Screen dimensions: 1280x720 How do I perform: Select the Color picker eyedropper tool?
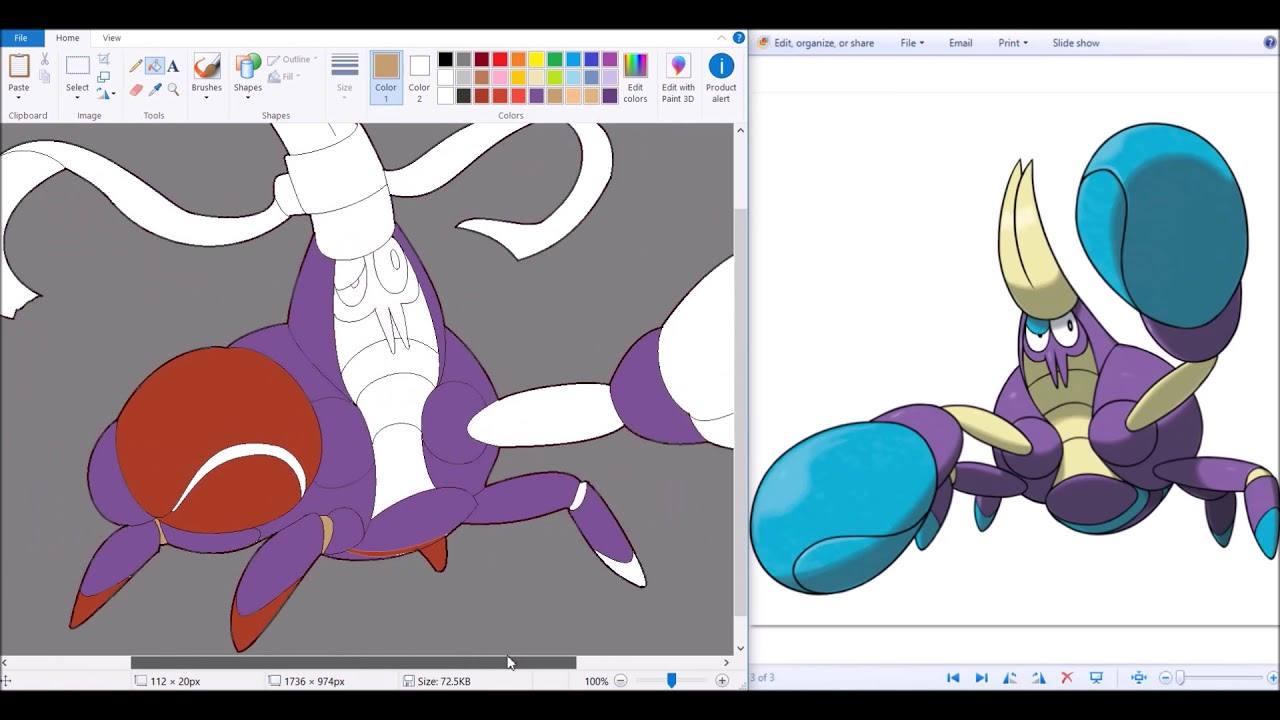pyautogui.click(x=154, y=90)
